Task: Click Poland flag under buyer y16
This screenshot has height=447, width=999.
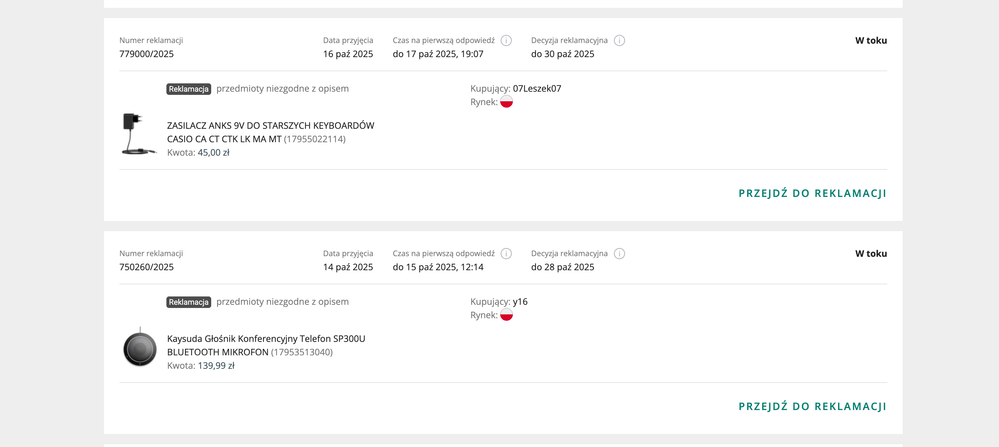Action: pyautogui.click(x=506, y=315)
